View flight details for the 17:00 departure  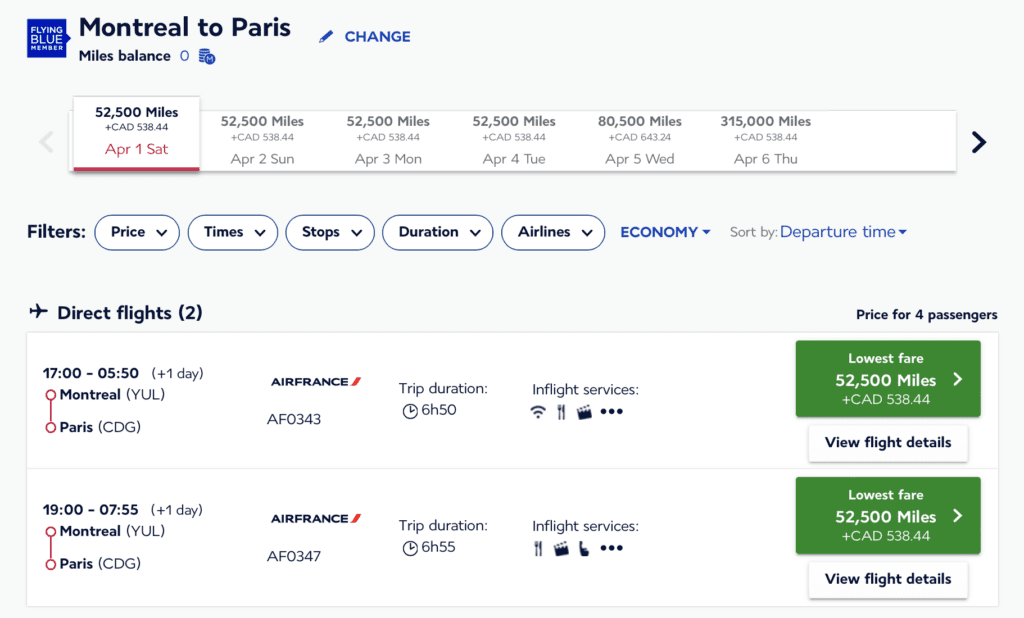[888, 442]
